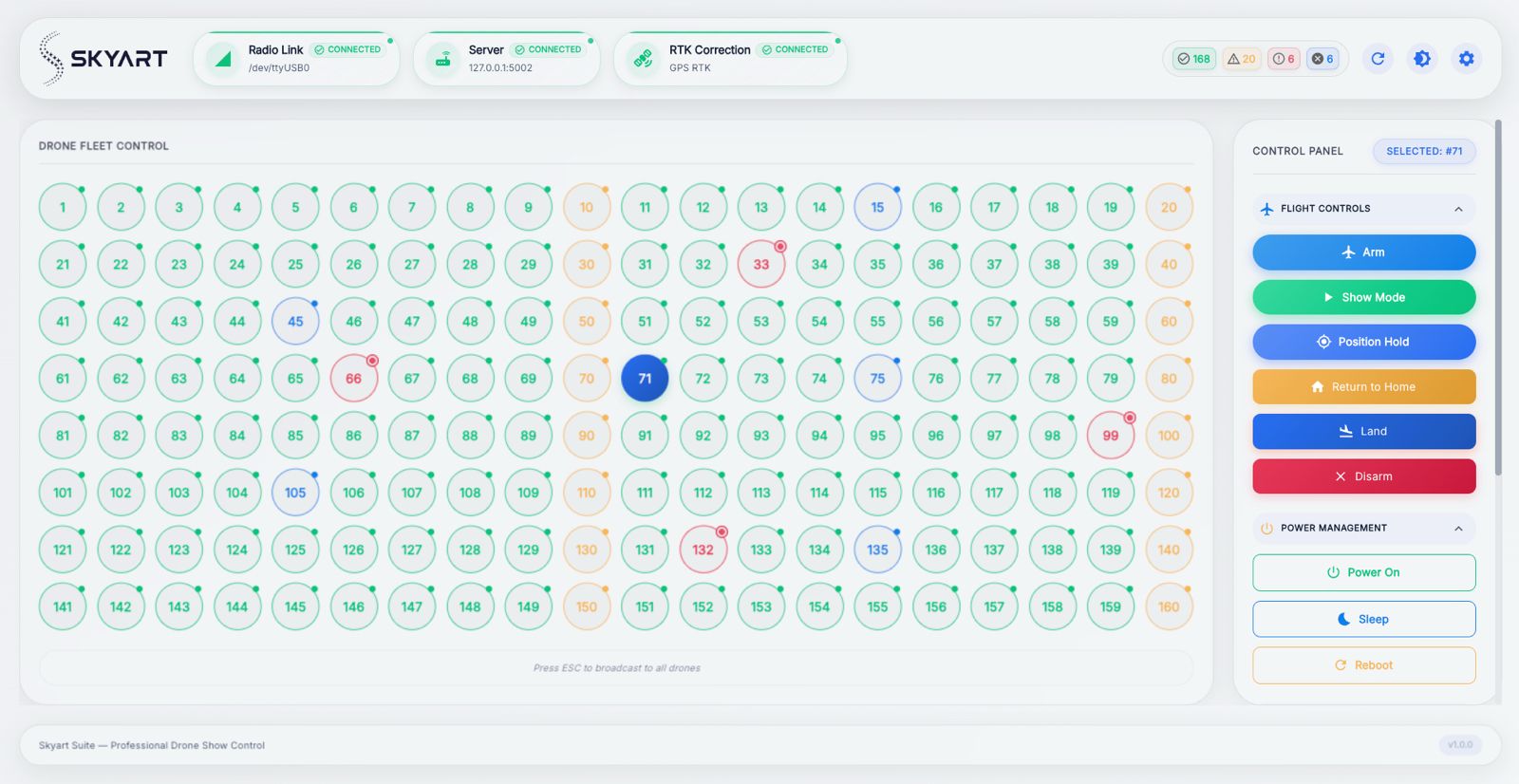Select drone 124

(x=237, y=550)
